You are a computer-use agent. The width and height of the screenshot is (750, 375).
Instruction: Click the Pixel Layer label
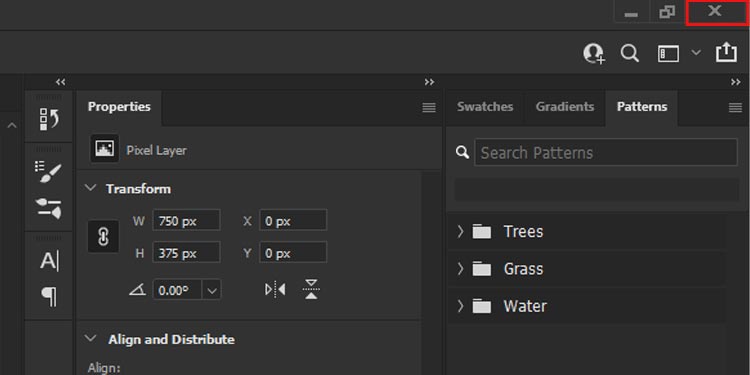coord(156,151)
